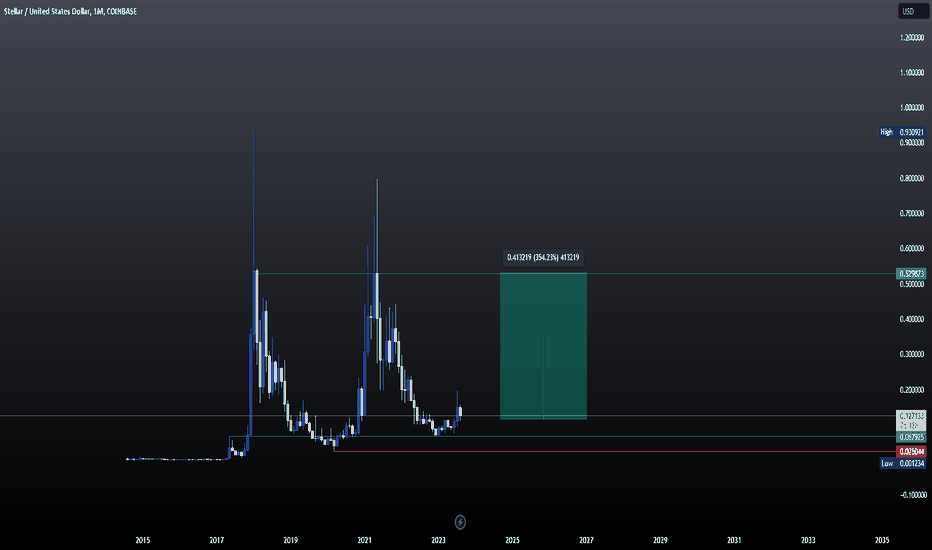Click the 2025 label on time axis
The image size is (932, 550).
tap(512, 540)
